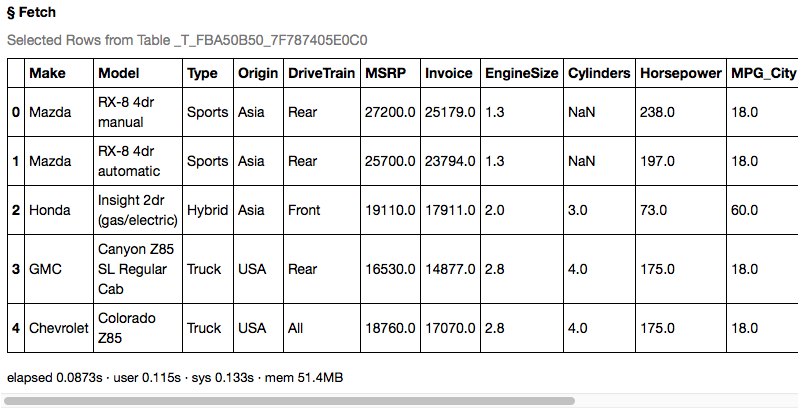Click the Cylinders column header
Viewport: 809px width, 412px height.
point(599,74)
